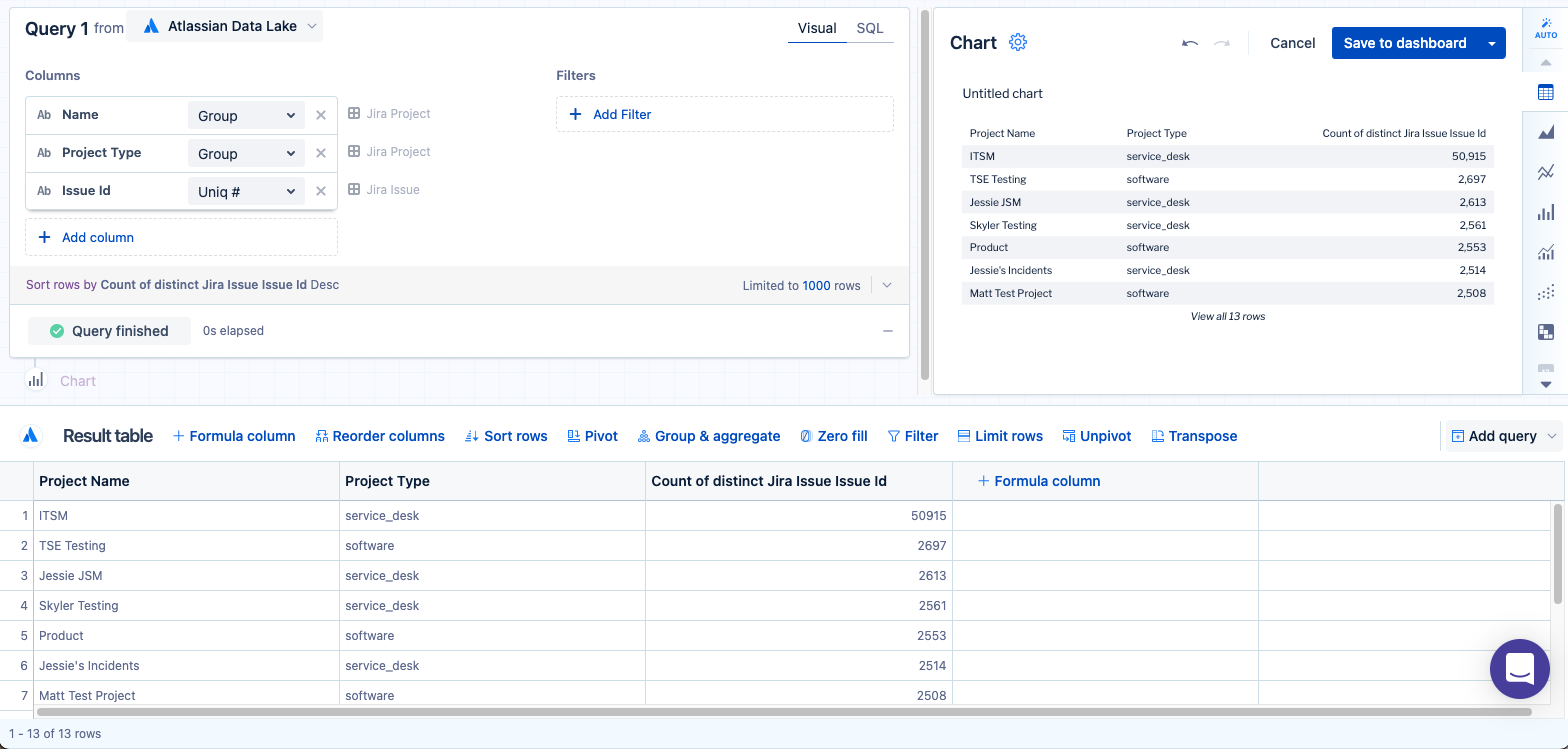Image resolution: width=1568 pixels, height=749 pixels.
Task: Click Jira Project table icon for Name
Action: click(354, 113)
